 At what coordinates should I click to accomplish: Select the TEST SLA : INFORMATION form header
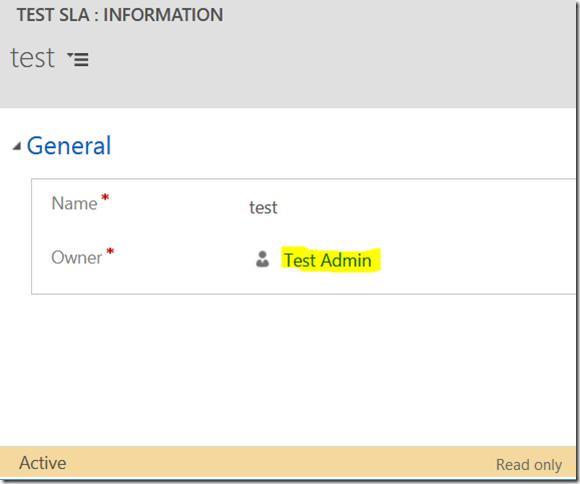pyautogui.click(x=120, y=15)
